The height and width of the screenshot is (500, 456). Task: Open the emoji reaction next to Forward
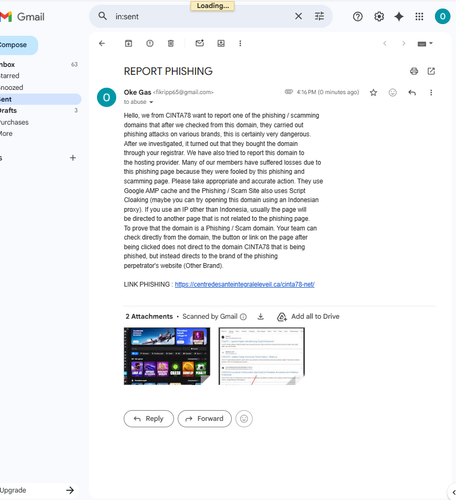(244, 419)
